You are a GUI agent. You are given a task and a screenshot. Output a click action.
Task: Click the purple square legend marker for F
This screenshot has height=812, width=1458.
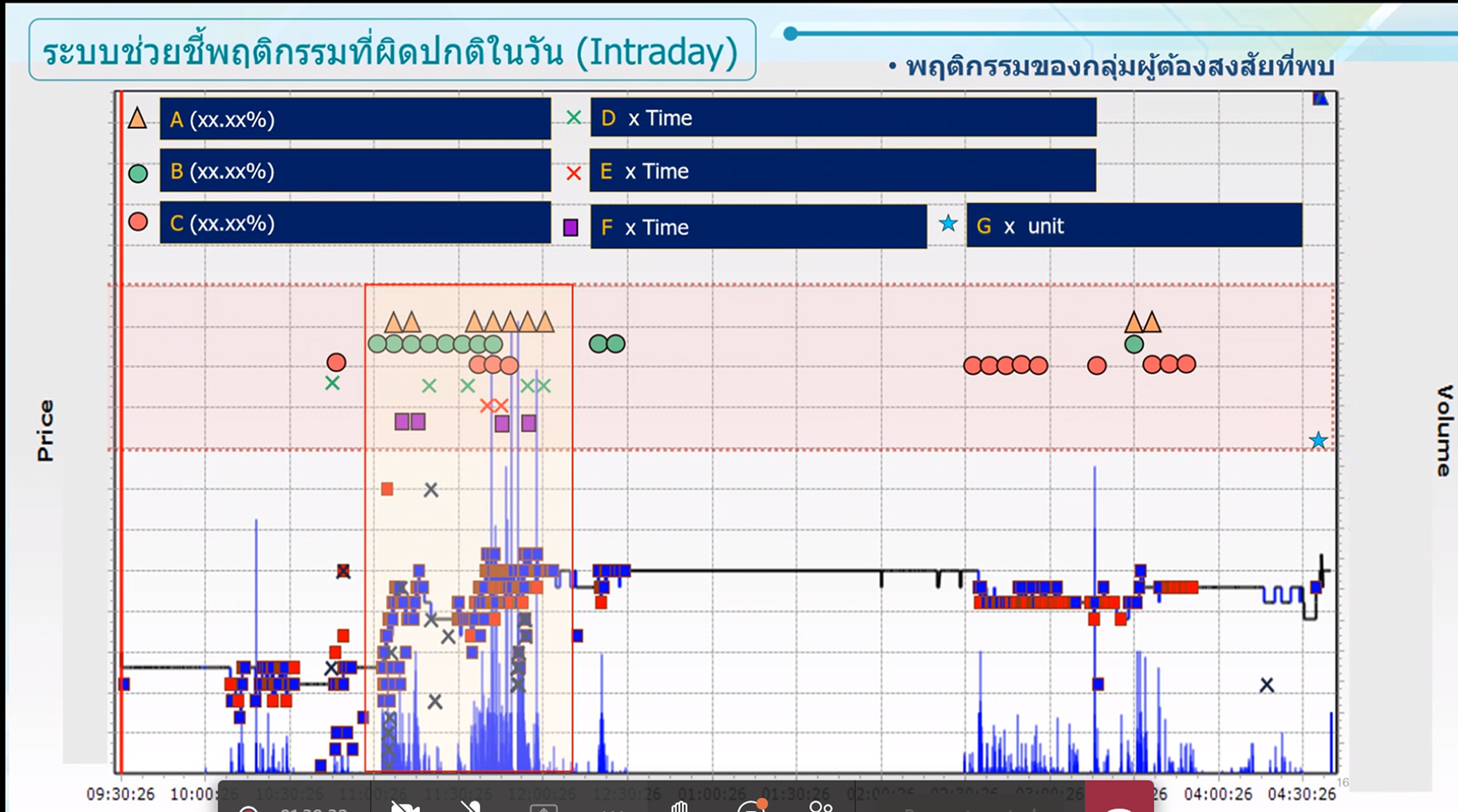pyautogui.click(x=571, y=227)
